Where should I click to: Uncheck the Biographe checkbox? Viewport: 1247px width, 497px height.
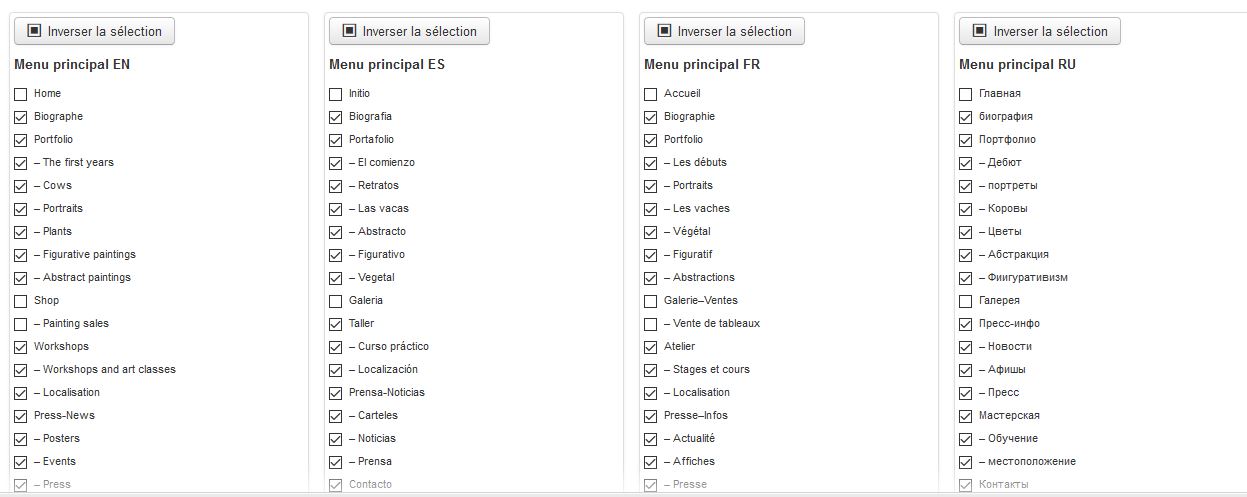21,117
